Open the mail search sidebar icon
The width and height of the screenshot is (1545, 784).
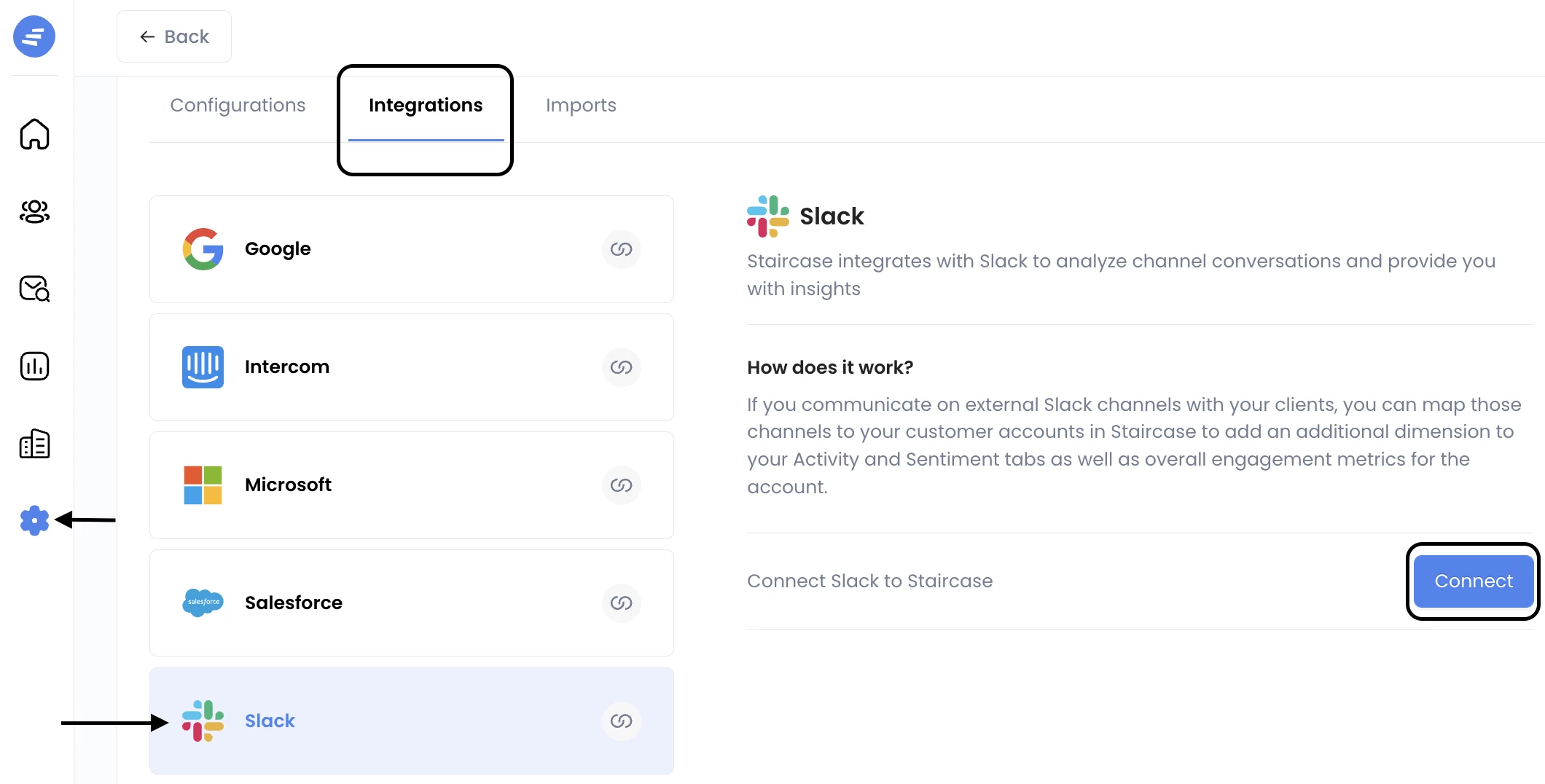34,289
